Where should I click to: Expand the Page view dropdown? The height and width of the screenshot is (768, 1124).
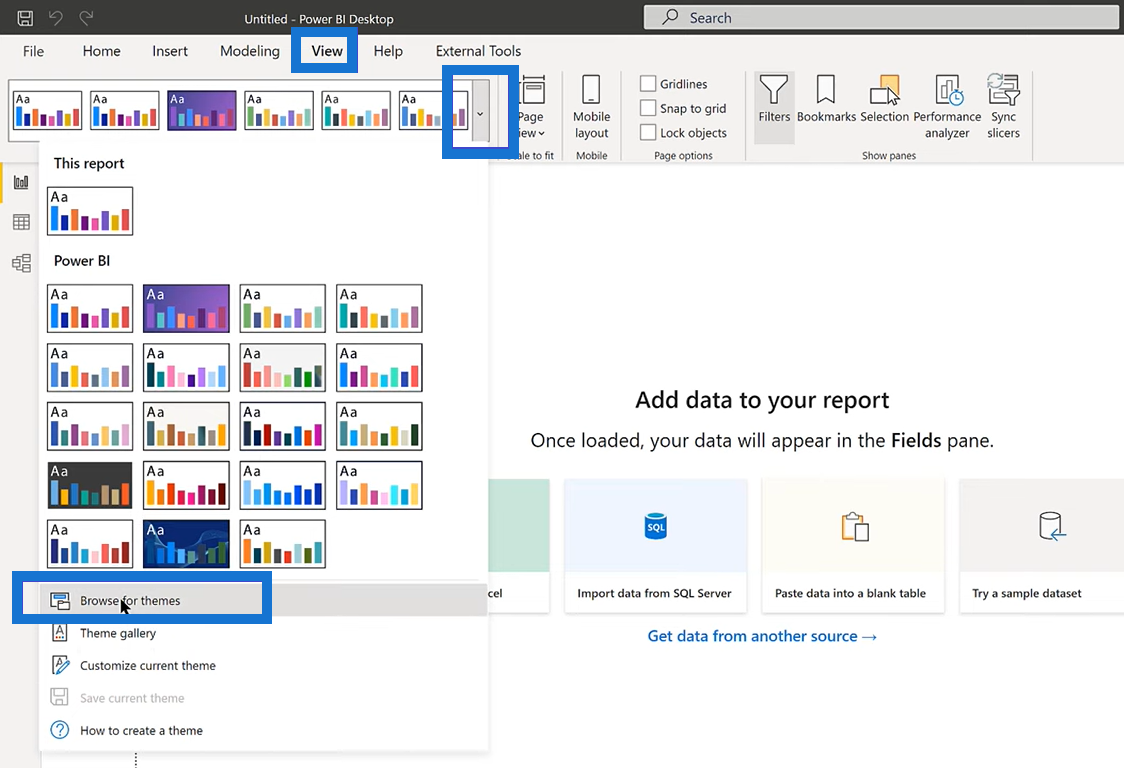[531, 107]
